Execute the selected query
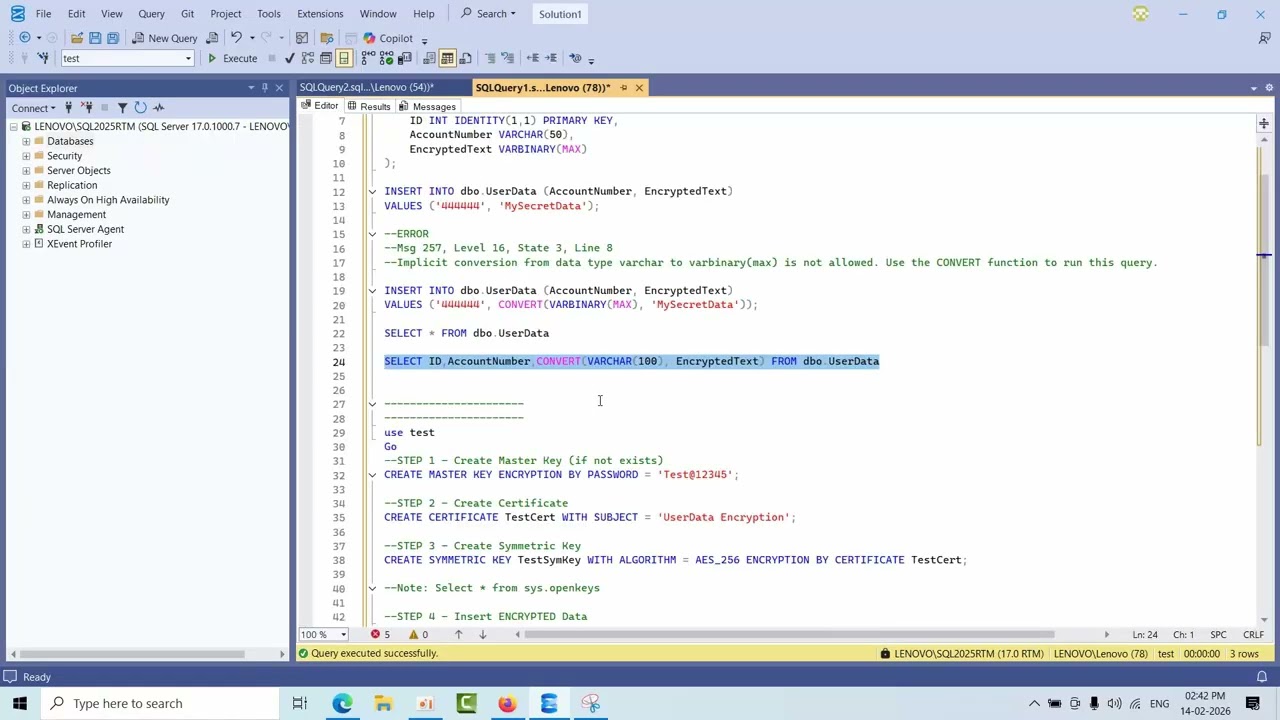 click(232, 58)
